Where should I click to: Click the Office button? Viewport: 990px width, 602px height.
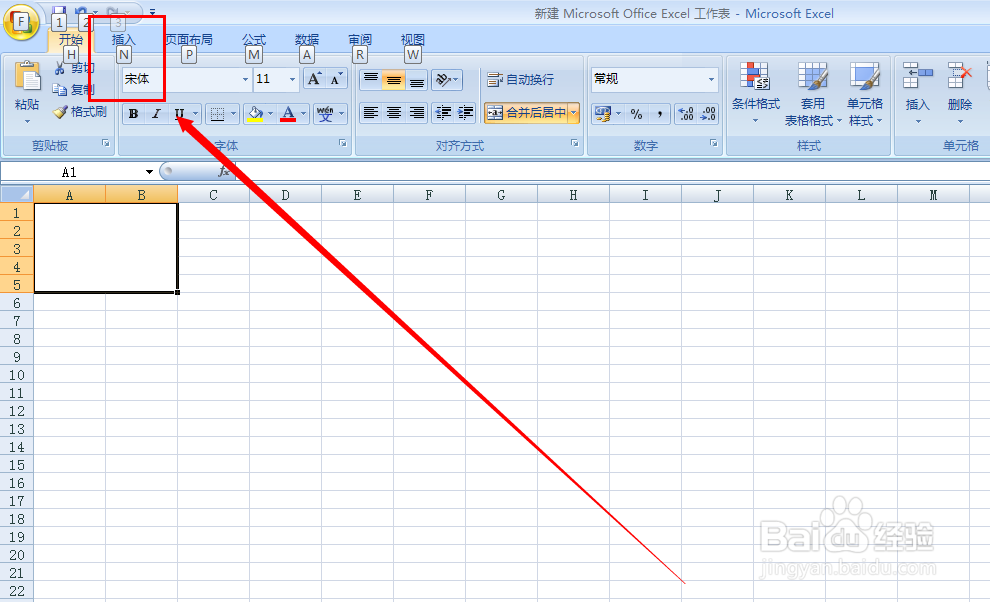(21, 22)
